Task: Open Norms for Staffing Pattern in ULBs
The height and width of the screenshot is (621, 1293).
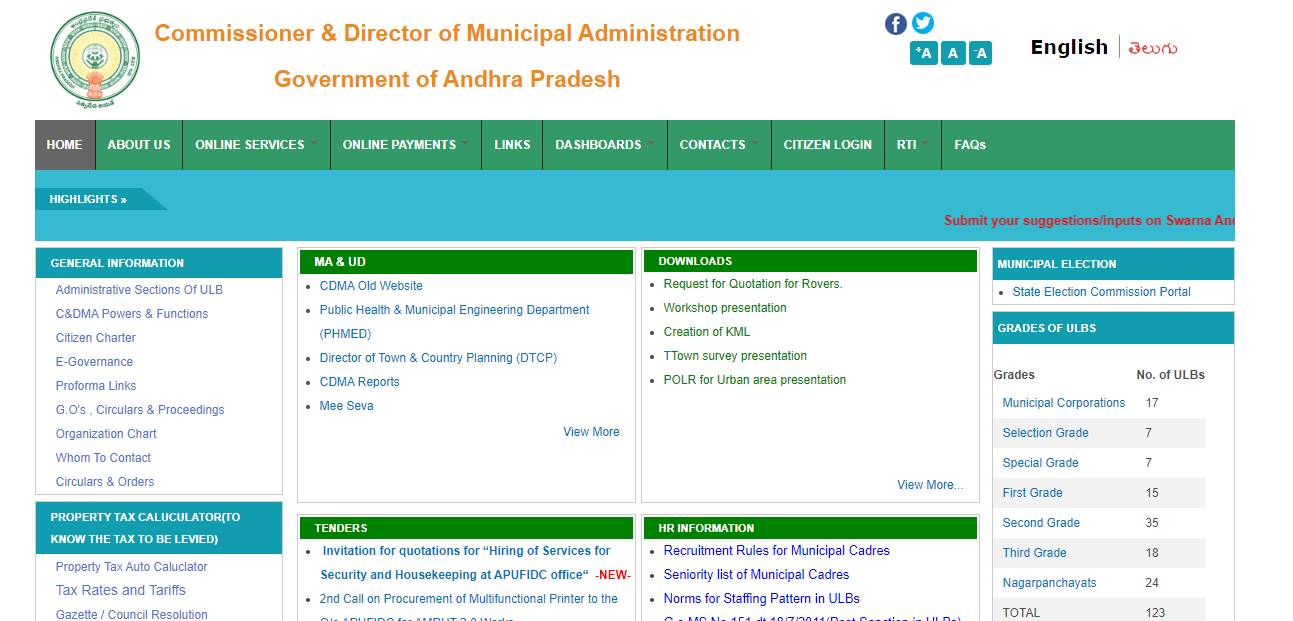Action: pos(761,599)
